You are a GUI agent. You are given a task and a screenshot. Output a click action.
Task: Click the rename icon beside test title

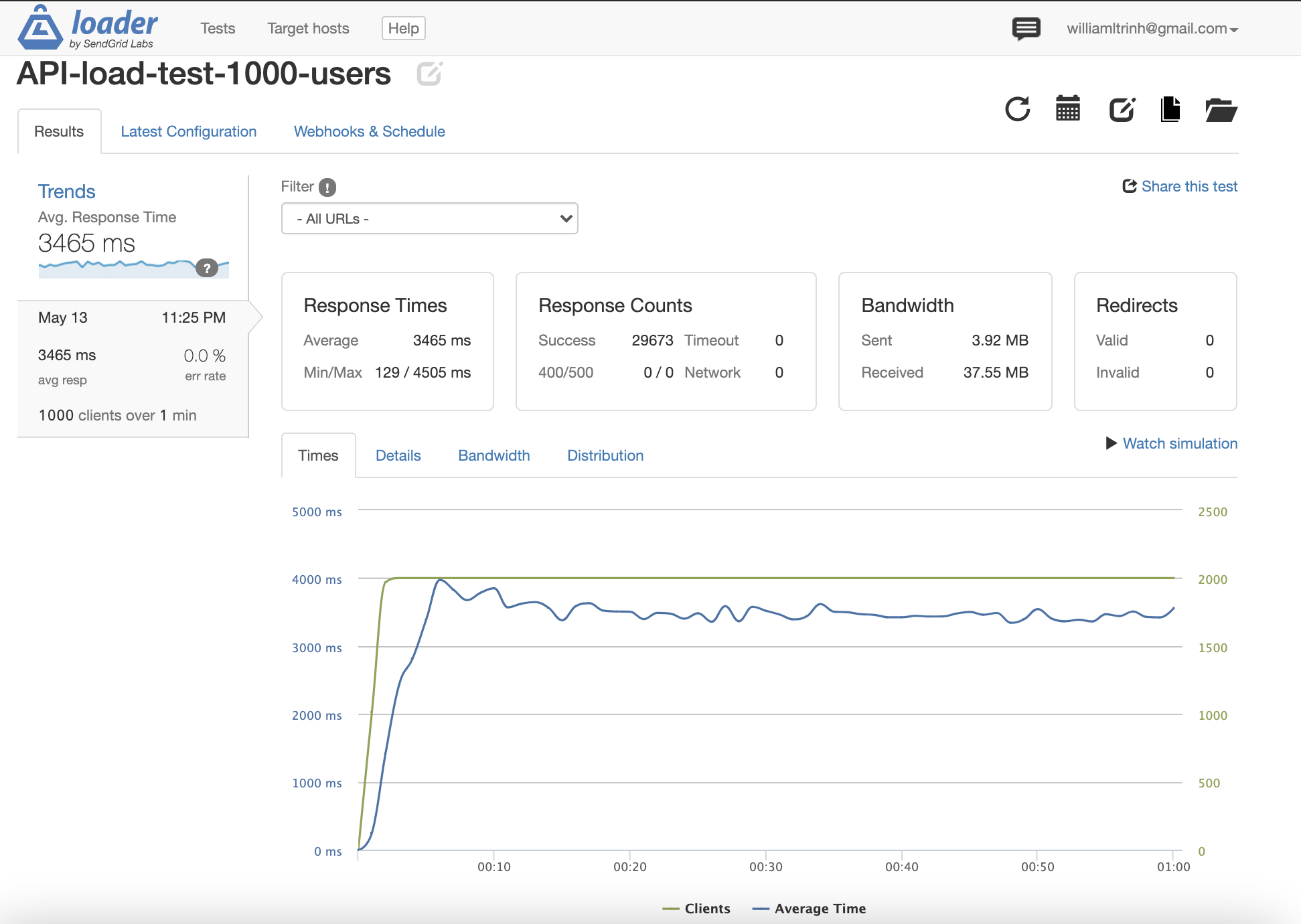(429, 74)
